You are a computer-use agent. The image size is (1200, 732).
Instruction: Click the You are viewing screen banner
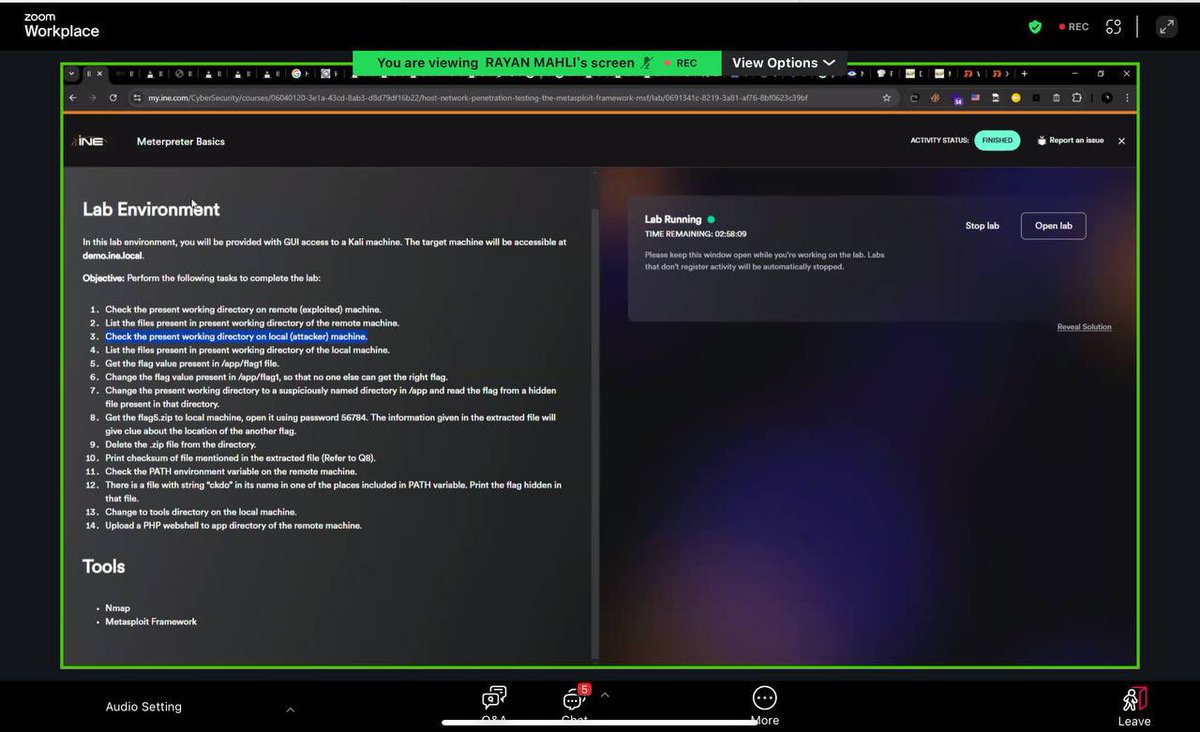537,62
